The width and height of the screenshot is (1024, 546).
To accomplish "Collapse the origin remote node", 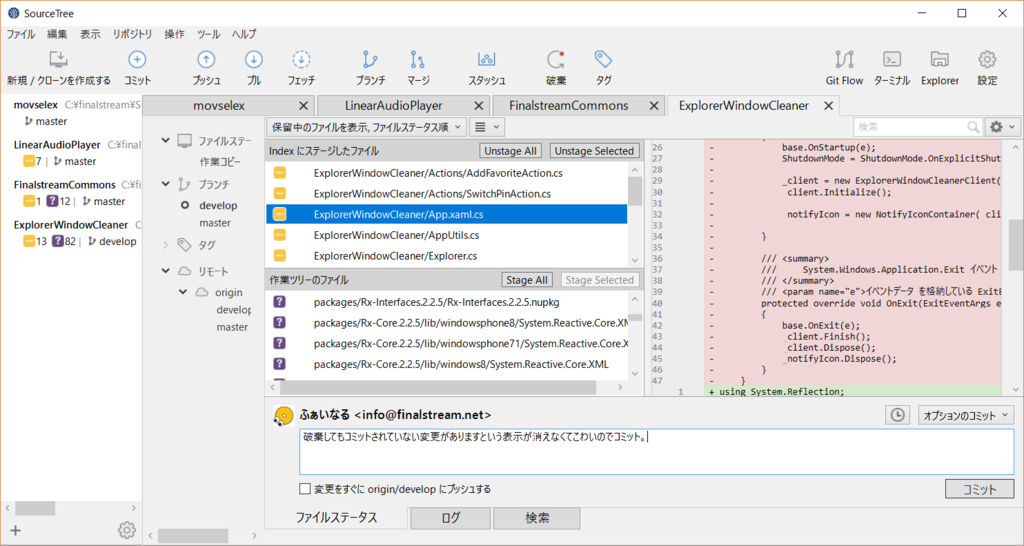I will tap(183, 292).
